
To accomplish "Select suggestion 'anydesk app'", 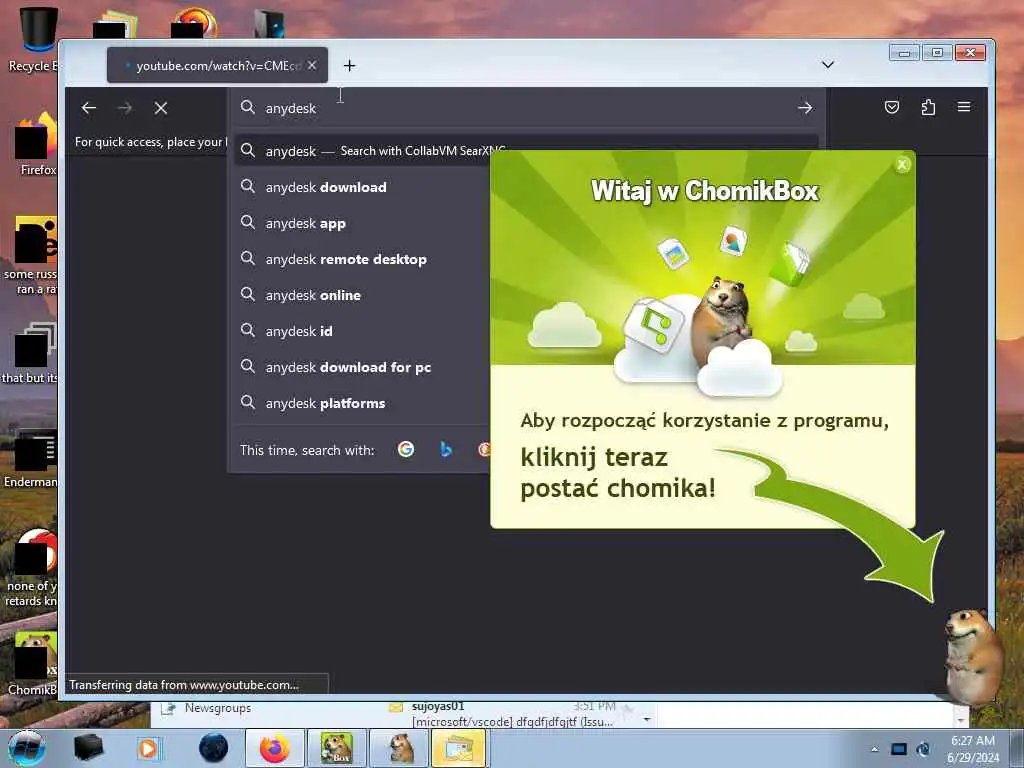I will click(363, 223).
